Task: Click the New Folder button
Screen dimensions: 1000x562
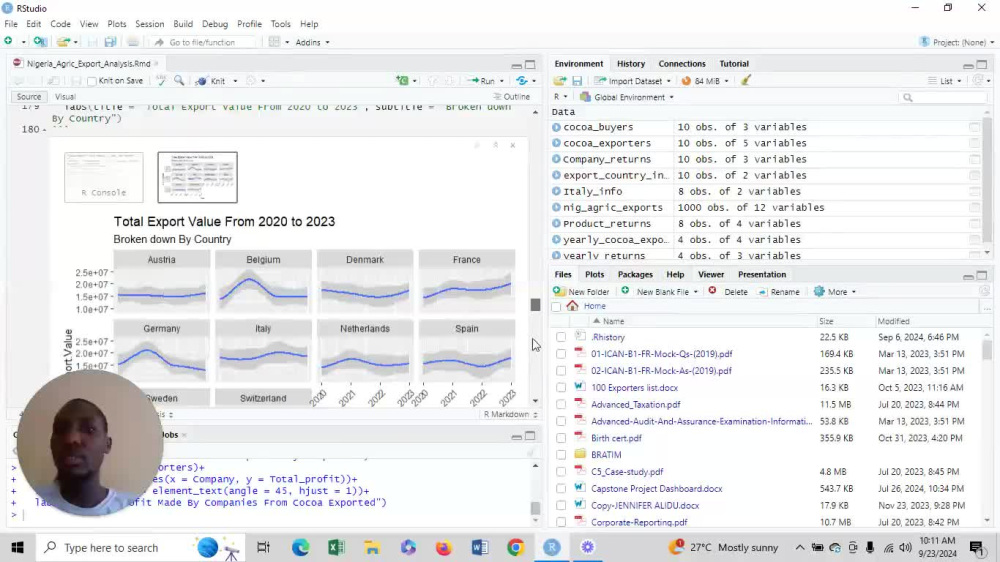Action: point(581,292)
